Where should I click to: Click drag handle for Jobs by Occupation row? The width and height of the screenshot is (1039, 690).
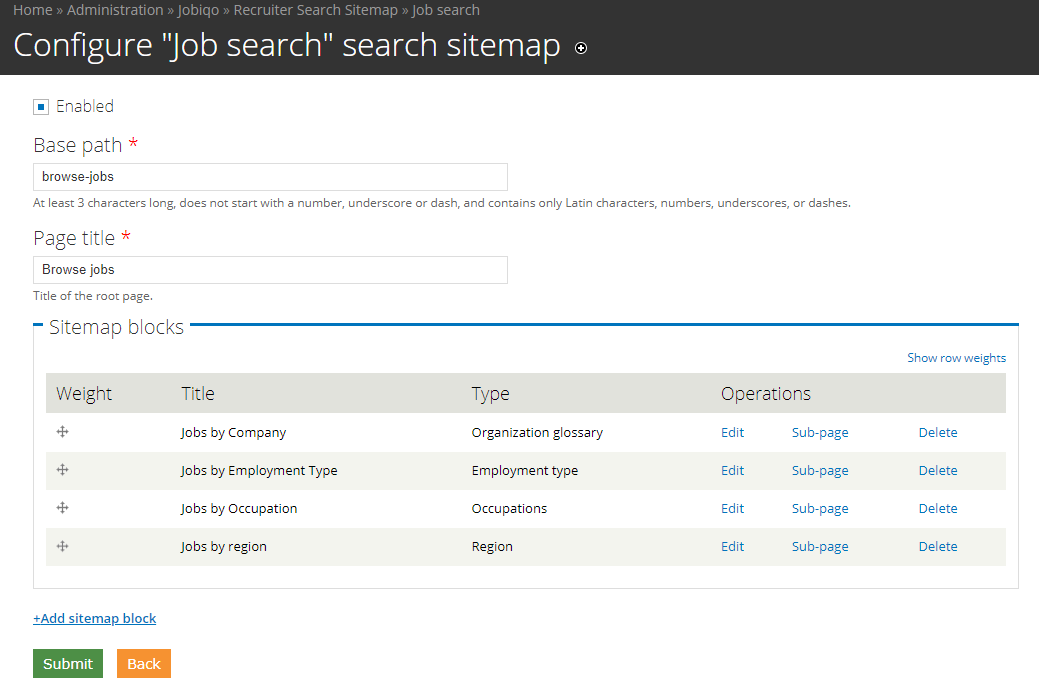62,508
